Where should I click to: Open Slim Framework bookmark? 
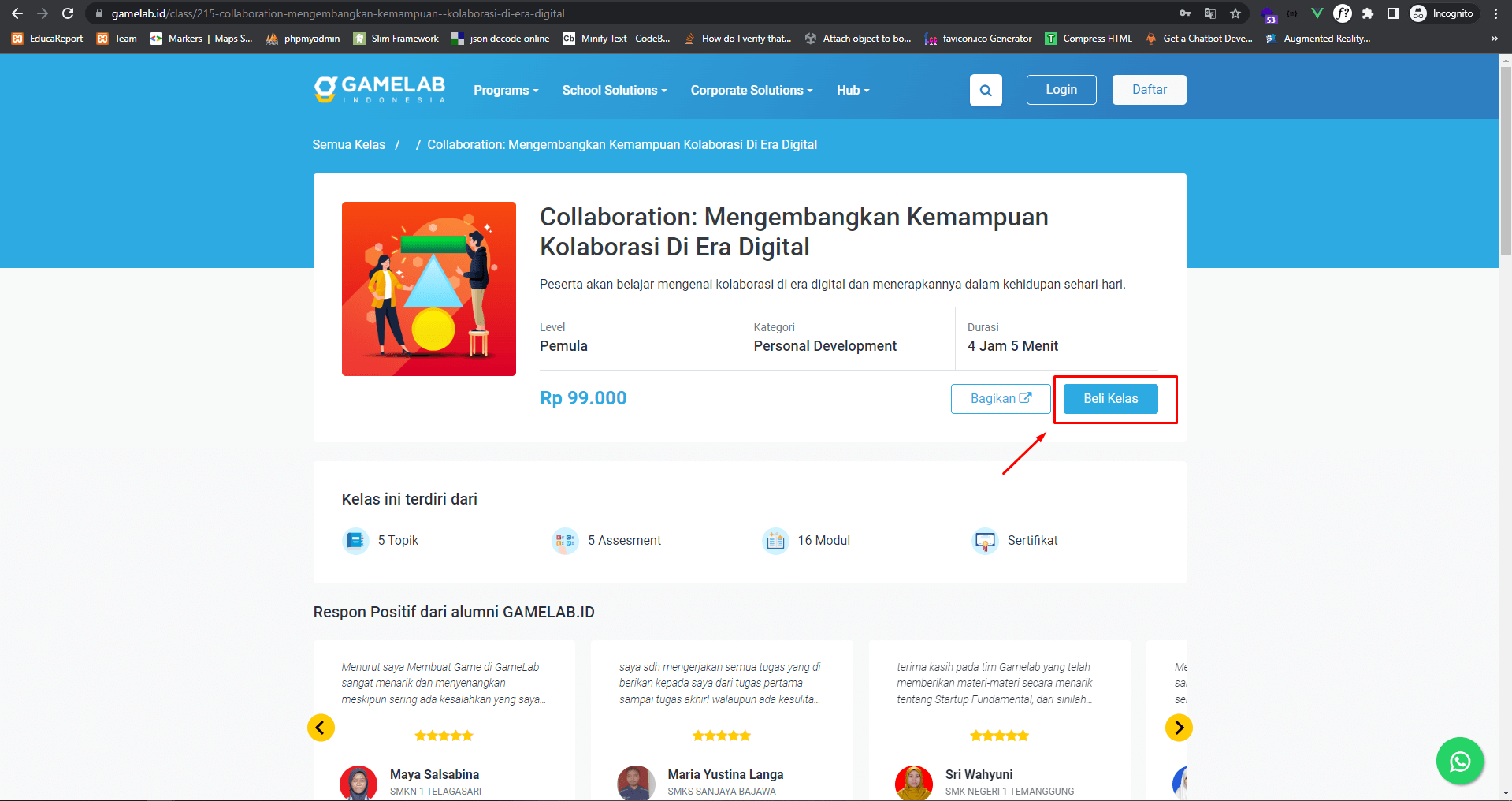pos(396,39)
